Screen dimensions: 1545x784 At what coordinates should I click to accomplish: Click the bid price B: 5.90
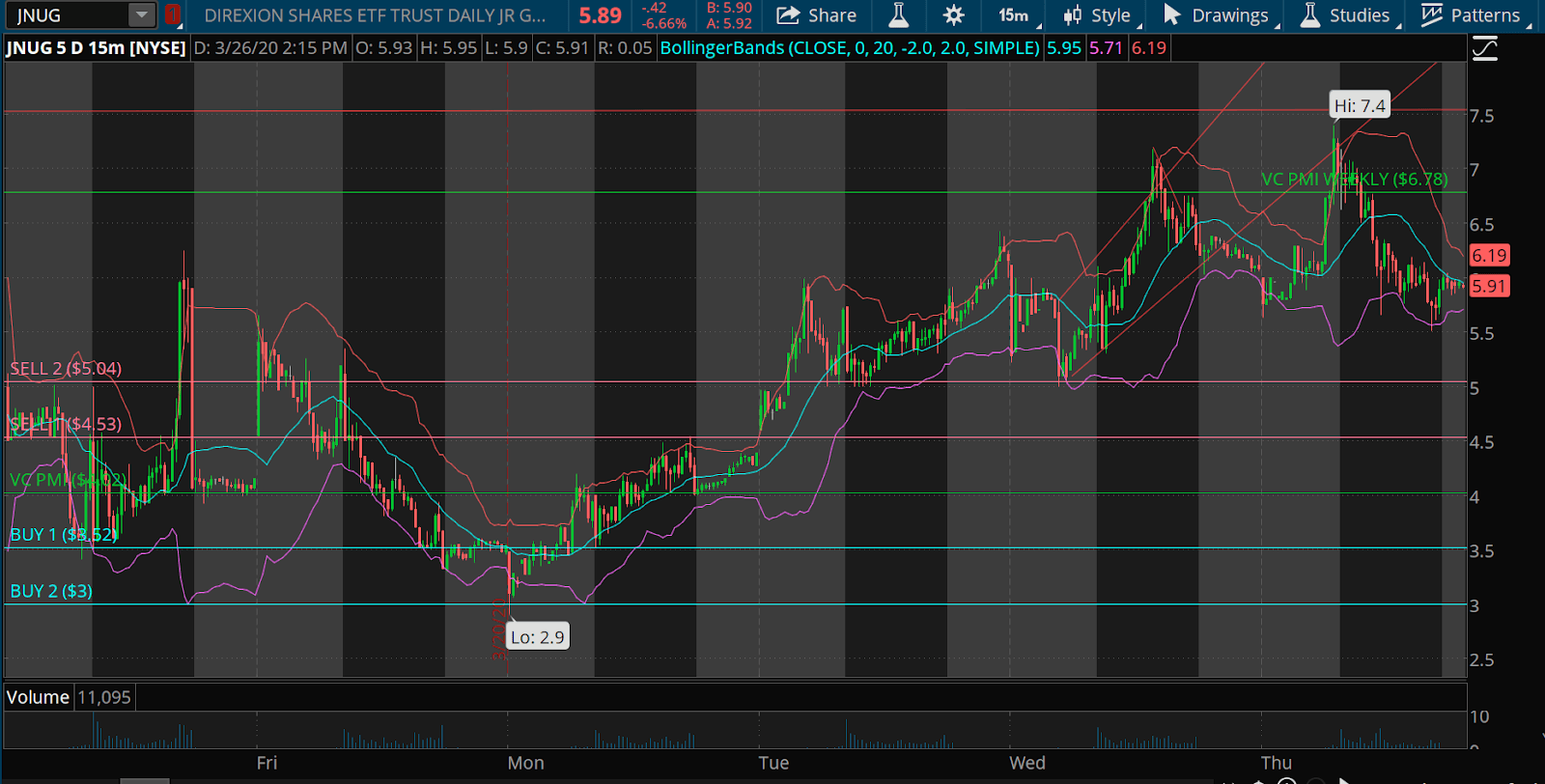[x=729, y=8]
